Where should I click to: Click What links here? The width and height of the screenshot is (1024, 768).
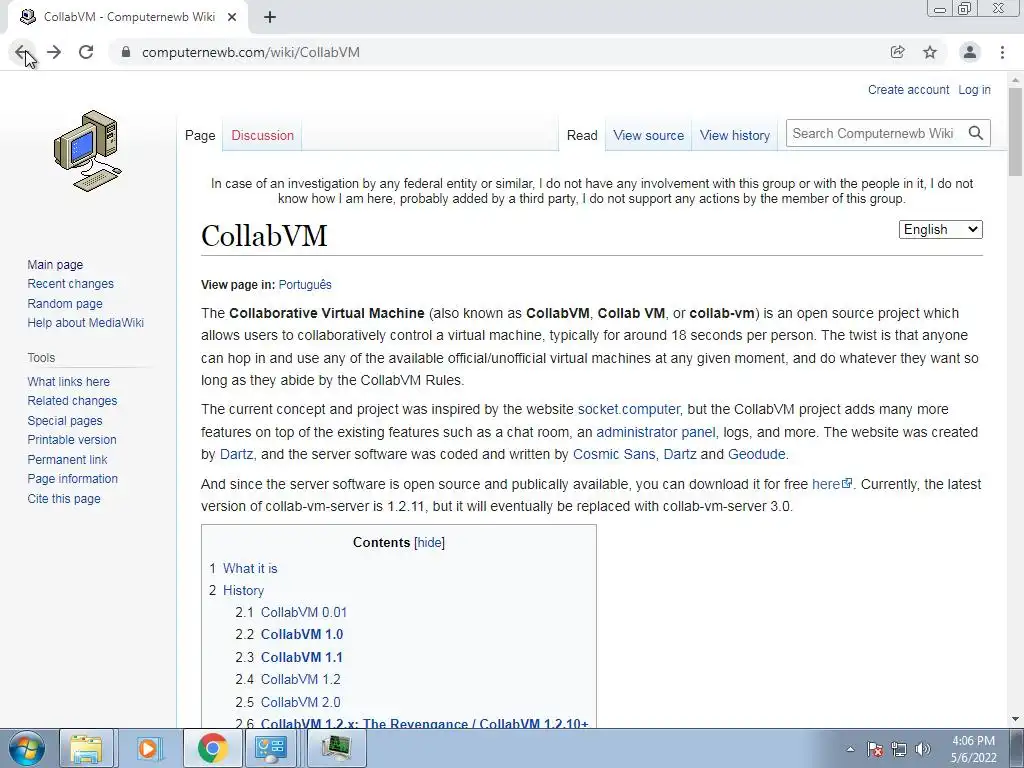coord(69,381)
